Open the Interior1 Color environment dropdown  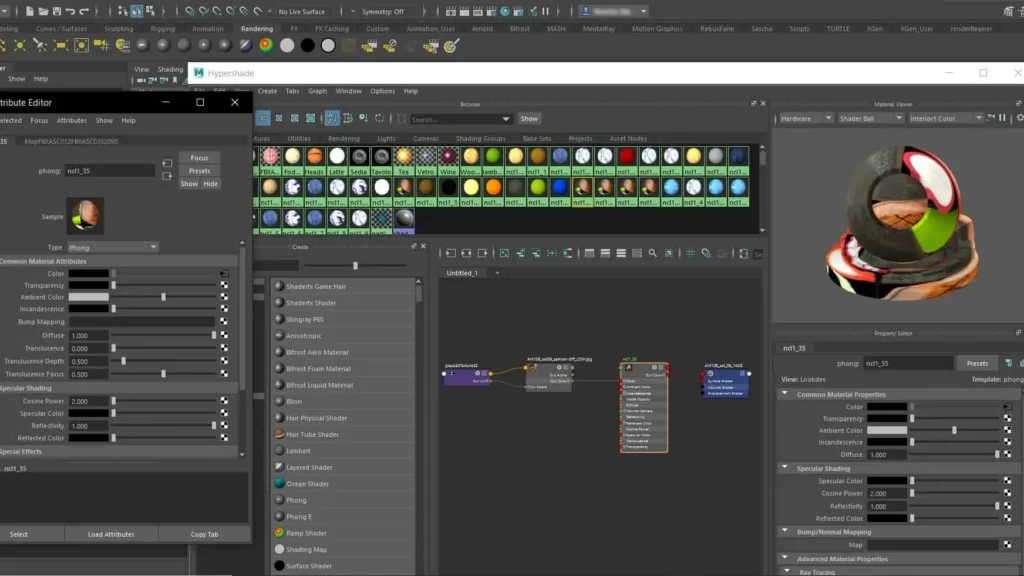(x=946, y=118)
